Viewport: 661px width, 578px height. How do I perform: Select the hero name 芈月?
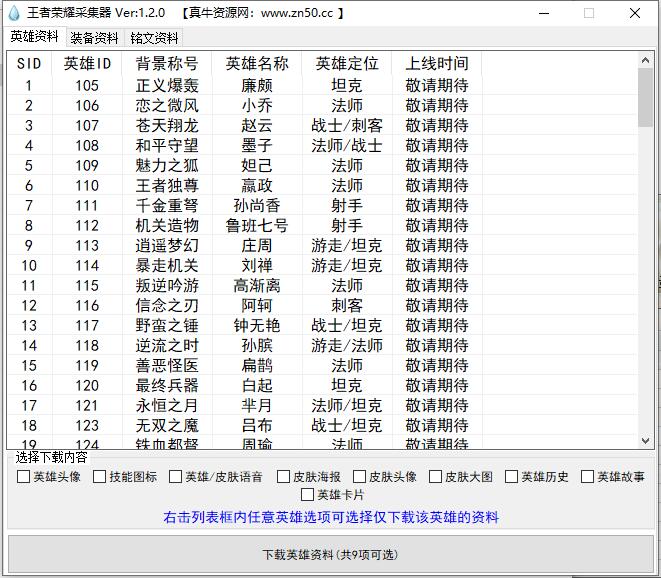point(257,406)
